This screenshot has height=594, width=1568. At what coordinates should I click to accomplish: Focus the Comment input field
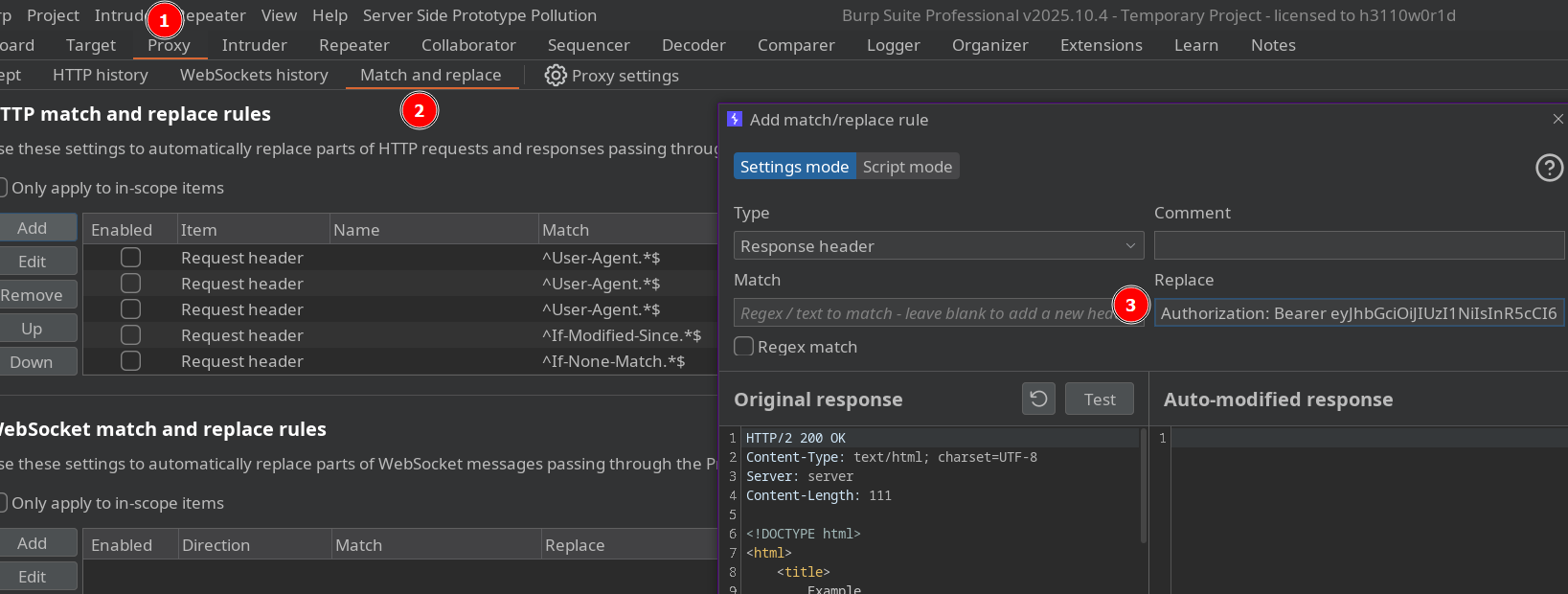[x=1358, y=246]
